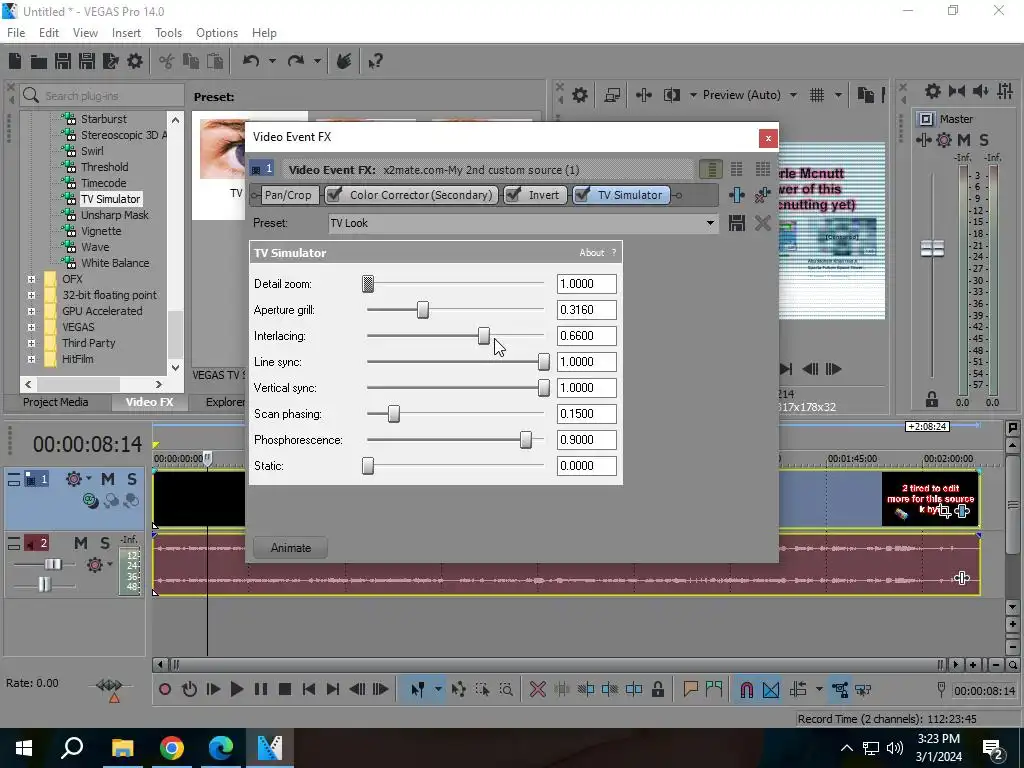Screen dimensions: 1024x768
Task: Open the Tools menu
Action: pyautogui.click(x=168, y=33)
